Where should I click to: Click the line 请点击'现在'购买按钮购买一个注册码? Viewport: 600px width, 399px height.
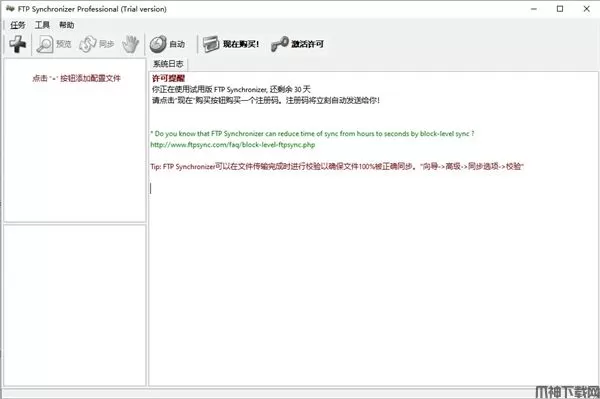266,101
